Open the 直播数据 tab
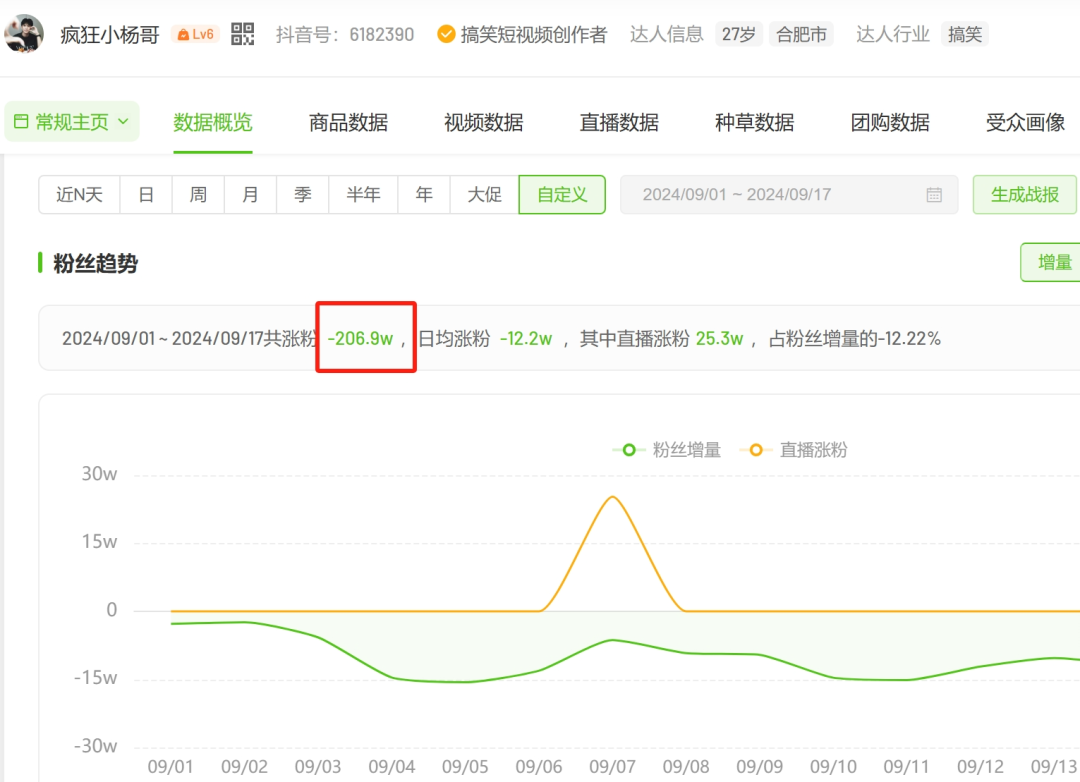This screenshot has height=782, width=1080. (x=619, y=123)
